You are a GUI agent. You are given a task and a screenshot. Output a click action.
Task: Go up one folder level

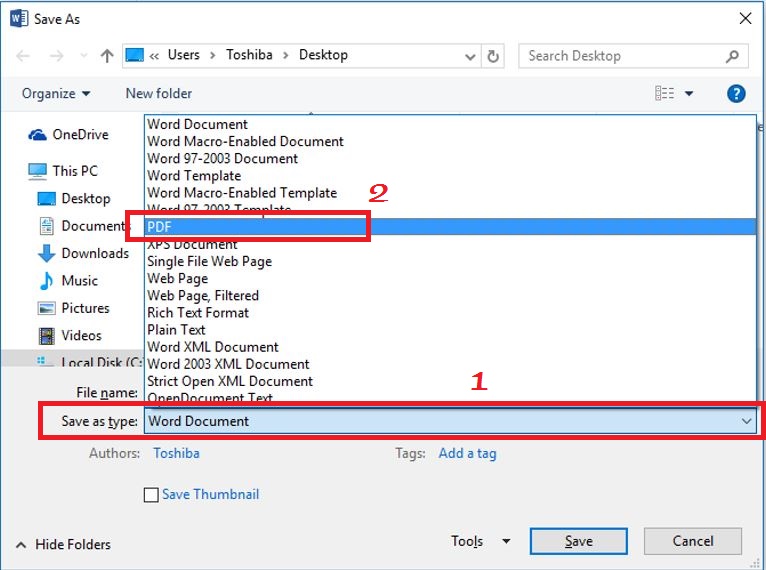106,56
